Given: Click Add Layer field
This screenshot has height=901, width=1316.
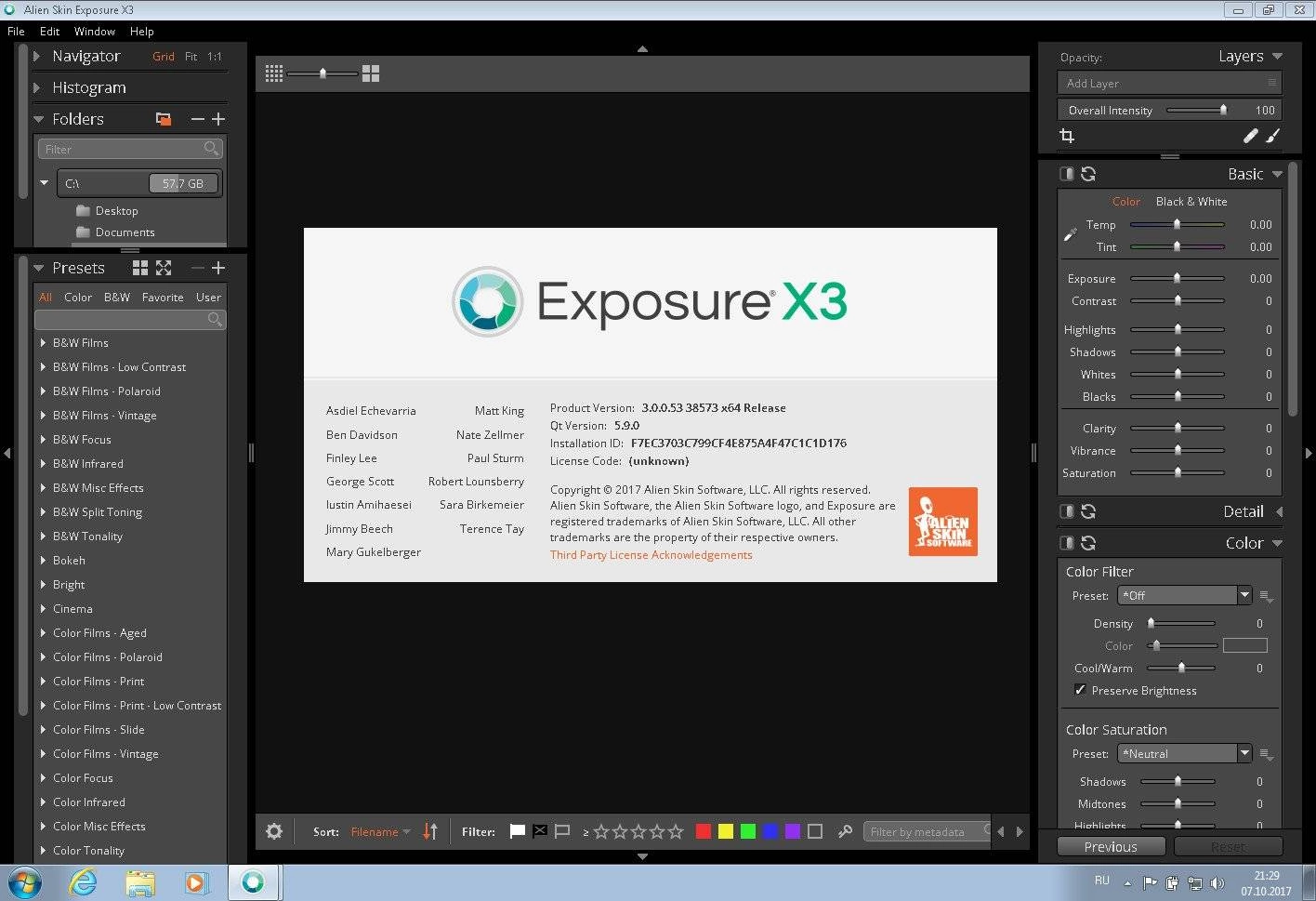Looking at the screenshot, I should (x=1169, y=83).
